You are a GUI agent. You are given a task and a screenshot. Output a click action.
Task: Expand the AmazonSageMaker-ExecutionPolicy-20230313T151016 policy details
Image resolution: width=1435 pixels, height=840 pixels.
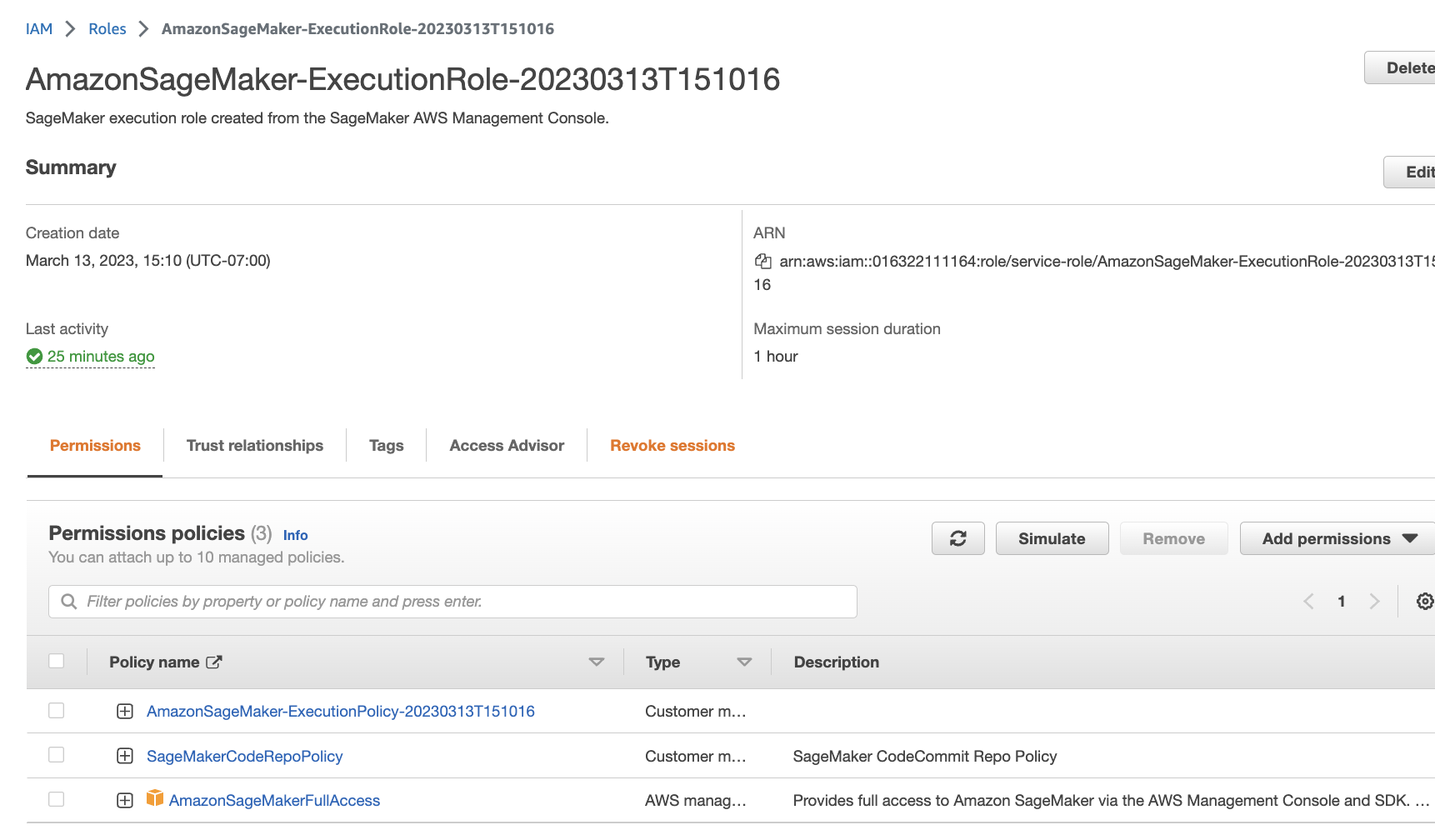point(125,711)
